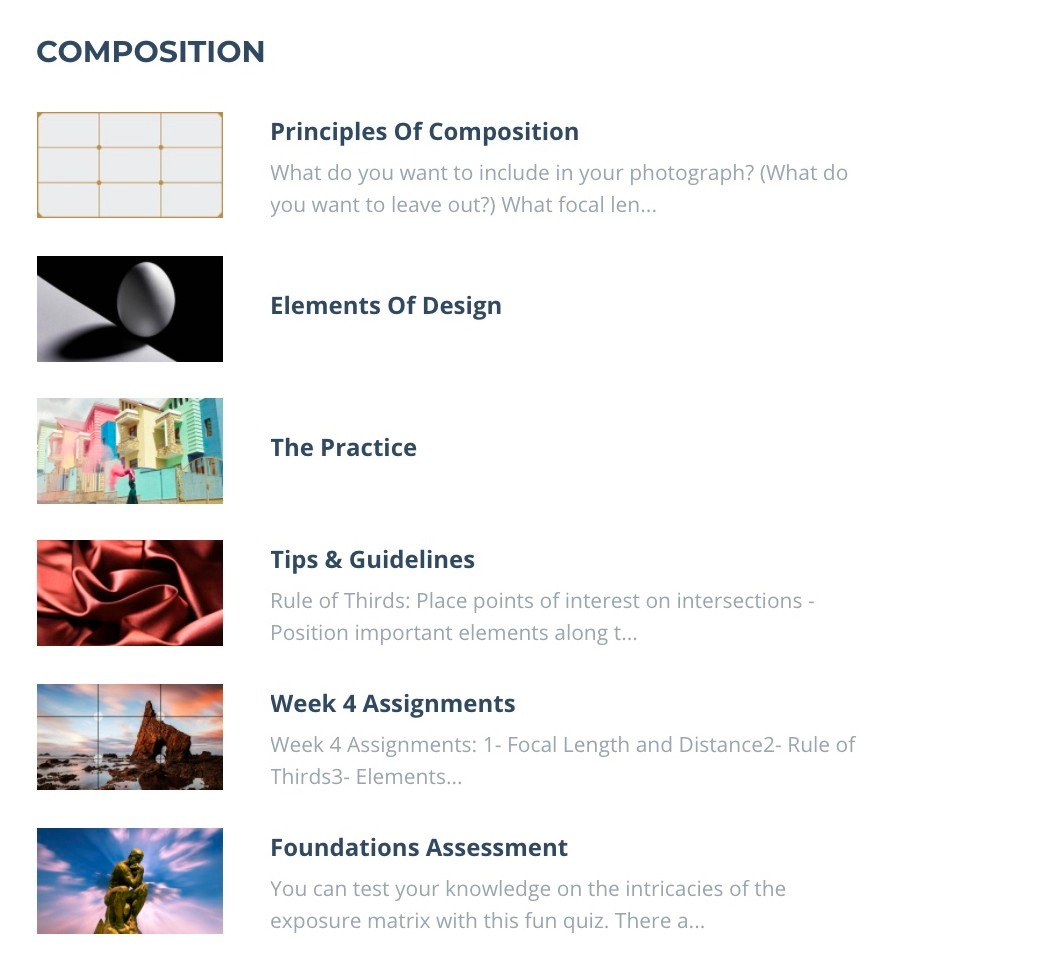Screen dimensions: 1053x972
Task: Click the 'Thirds3- Elements...' truncated text line
Action: tap(366, 777)
